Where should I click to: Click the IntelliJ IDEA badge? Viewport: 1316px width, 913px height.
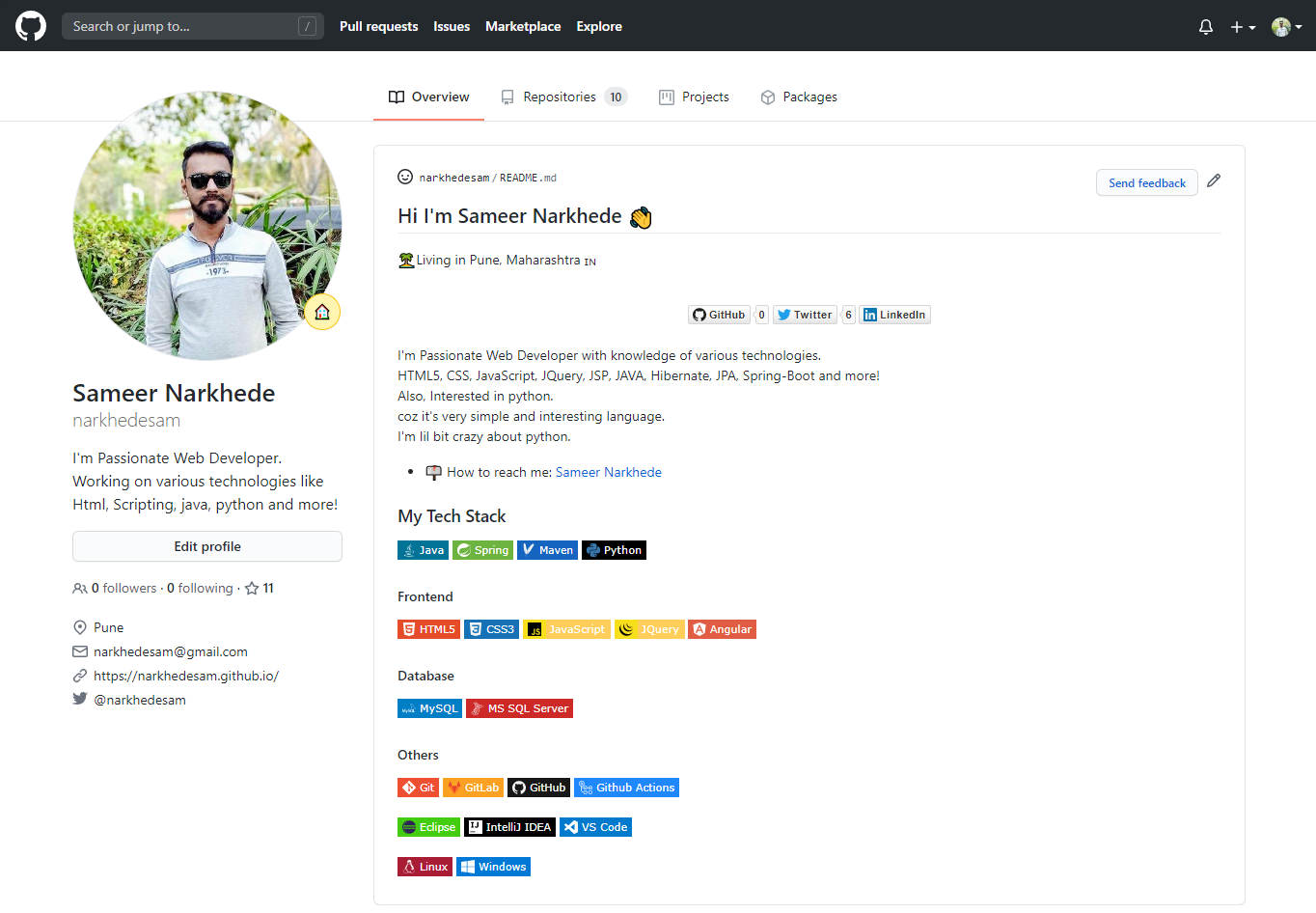pos(509,827)
